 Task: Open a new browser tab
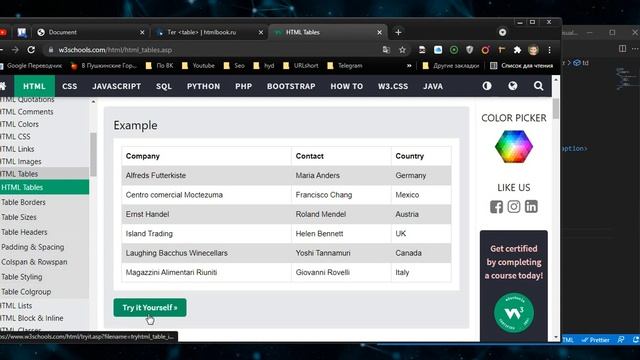398,32
